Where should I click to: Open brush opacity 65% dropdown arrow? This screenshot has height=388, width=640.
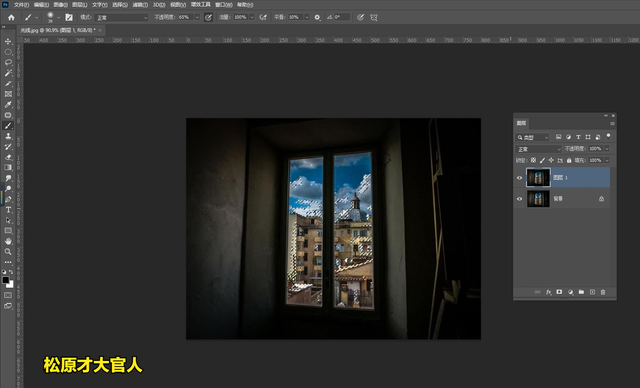point(197,18)
